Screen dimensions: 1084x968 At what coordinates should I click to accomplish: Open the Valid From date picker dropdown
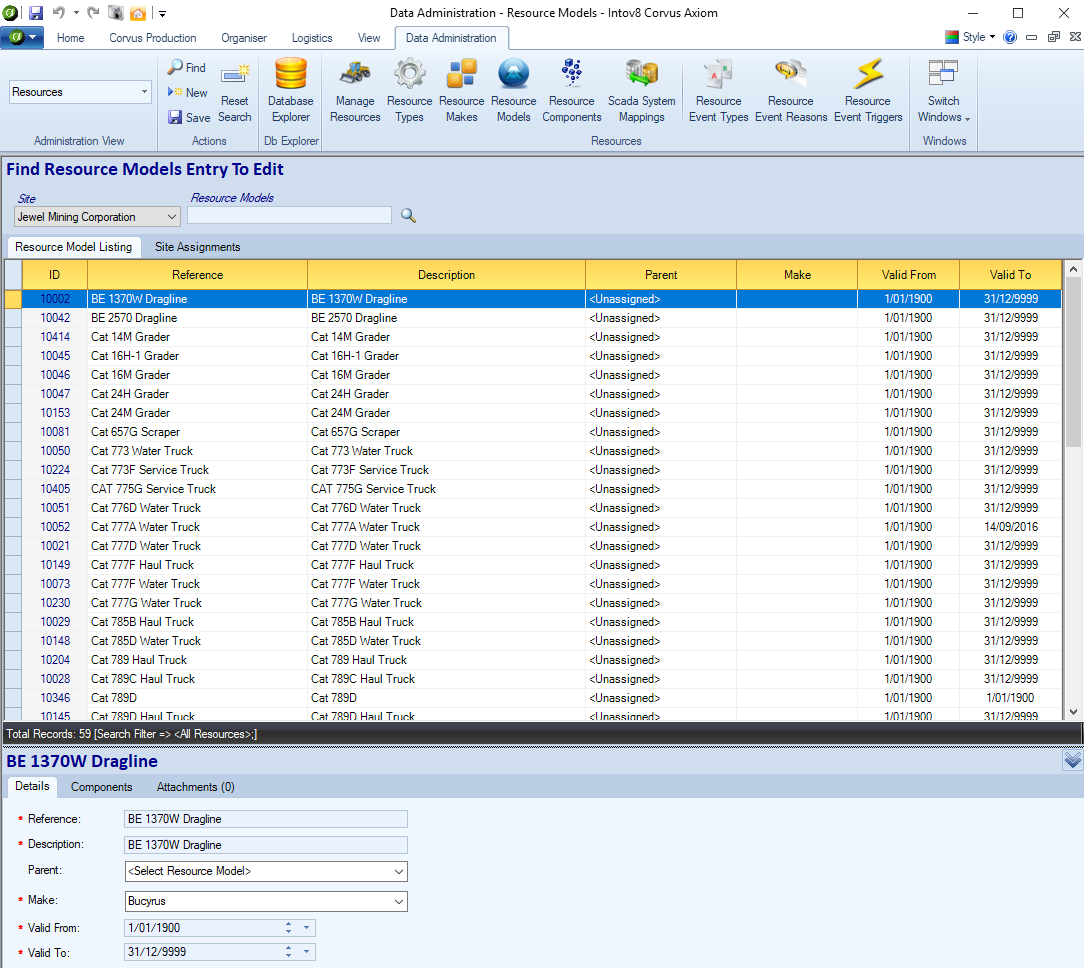(306, 928)
